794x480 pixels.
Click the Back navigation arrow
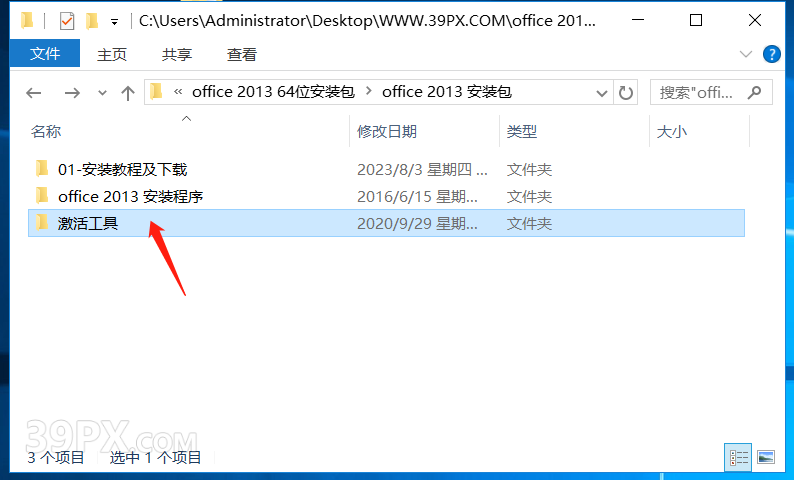34,93
